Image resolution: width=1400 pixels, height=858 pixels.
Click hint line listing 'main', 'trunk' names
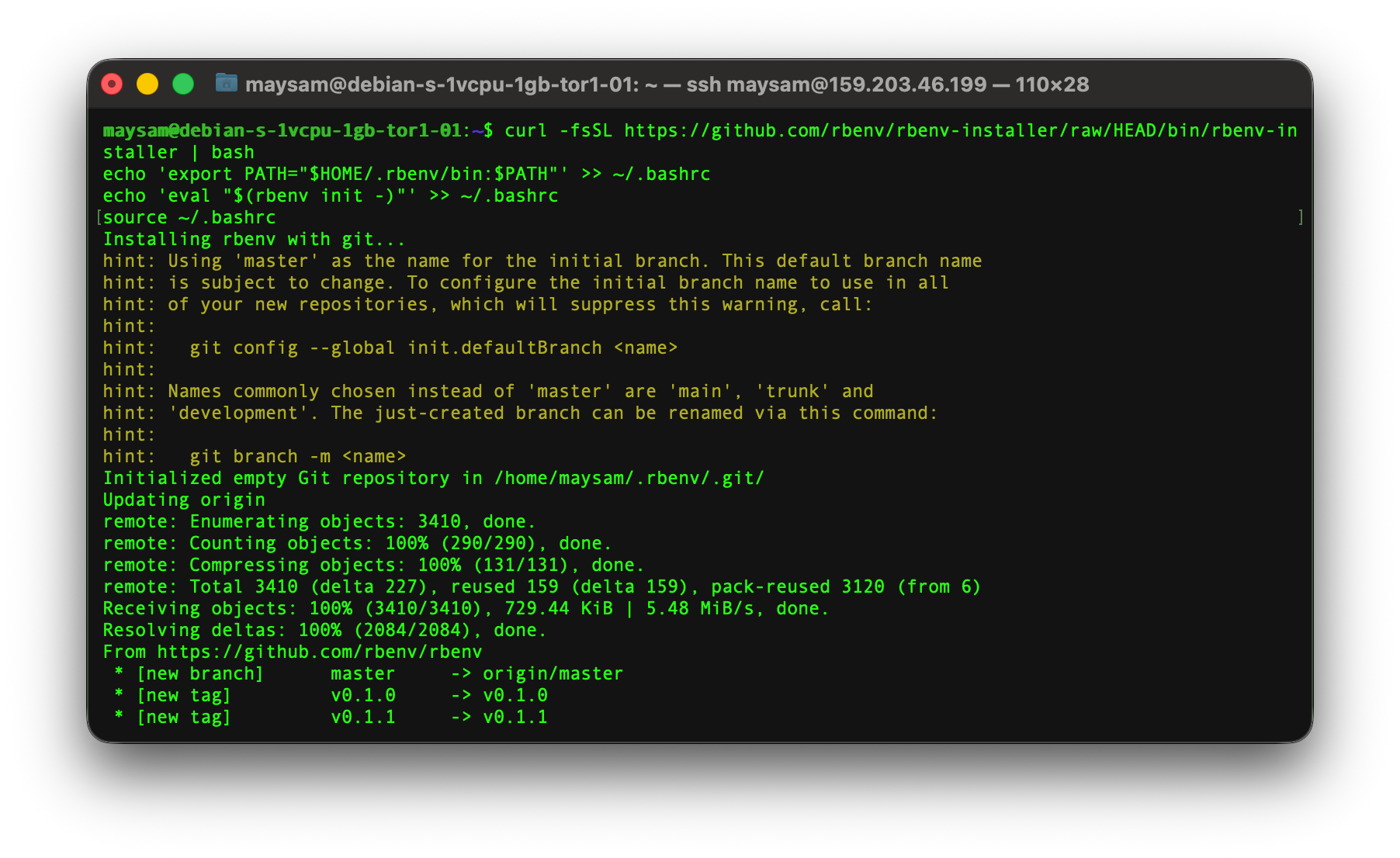click(x=488, y=391)
